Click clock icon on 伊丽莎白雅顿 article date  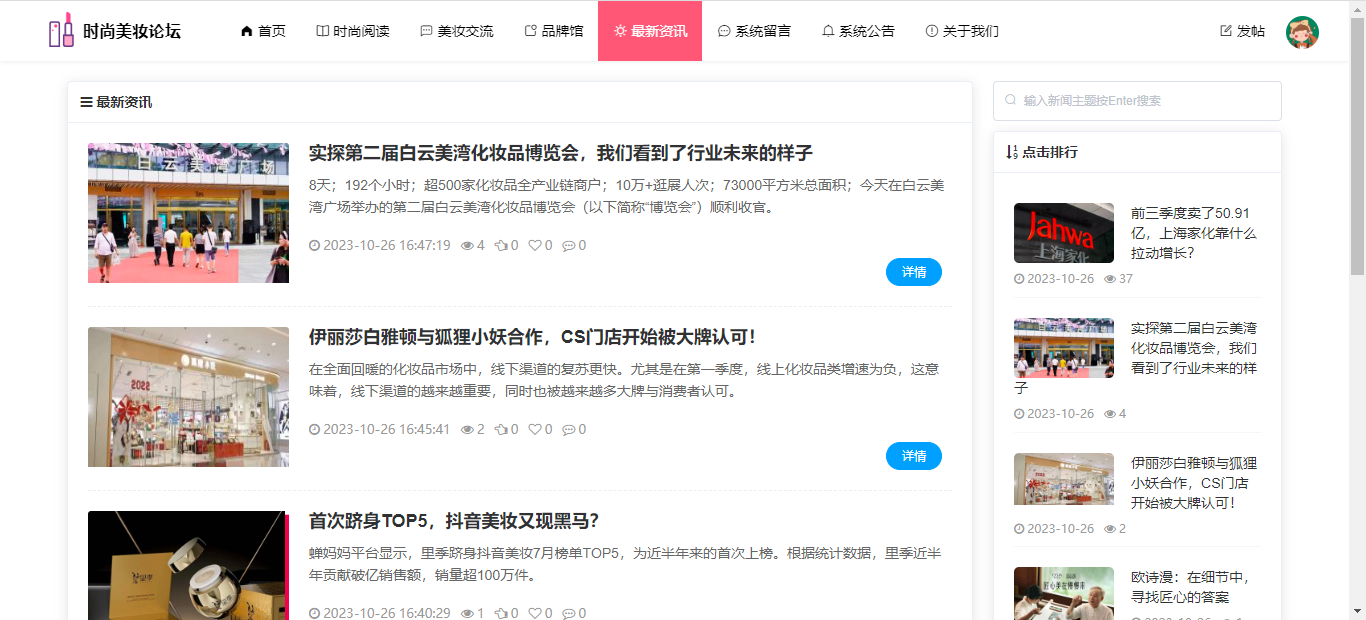(315, 429)
